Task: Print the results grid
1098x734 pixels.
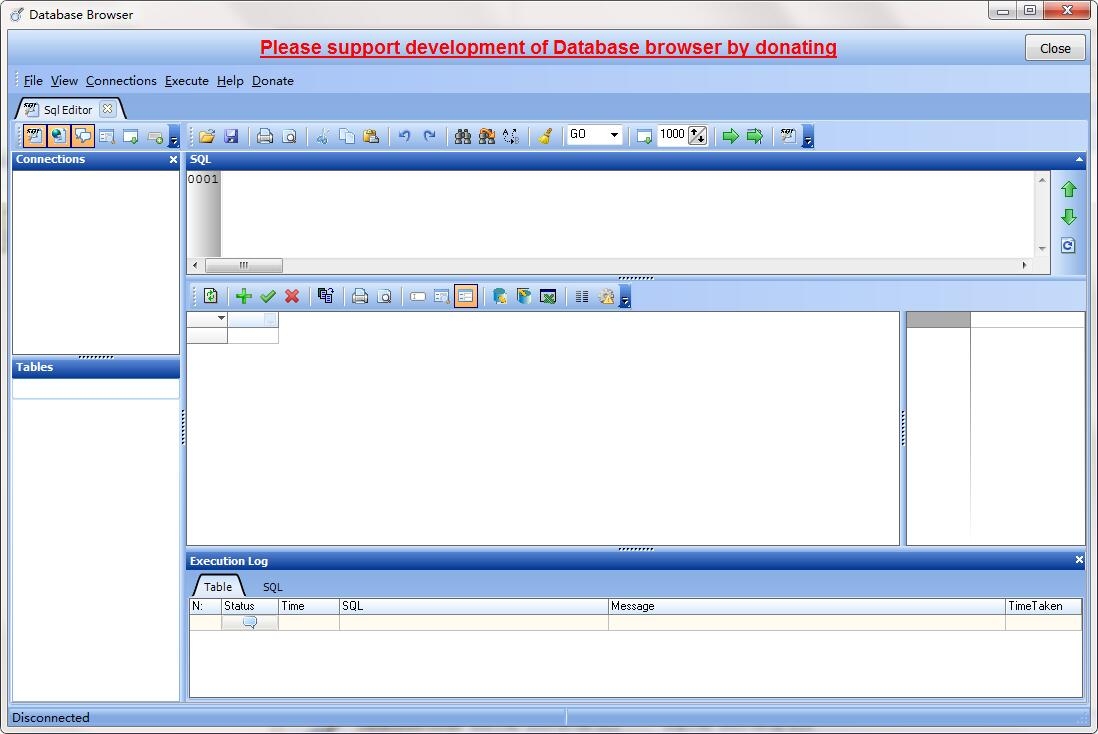Action: click(360, 296)
